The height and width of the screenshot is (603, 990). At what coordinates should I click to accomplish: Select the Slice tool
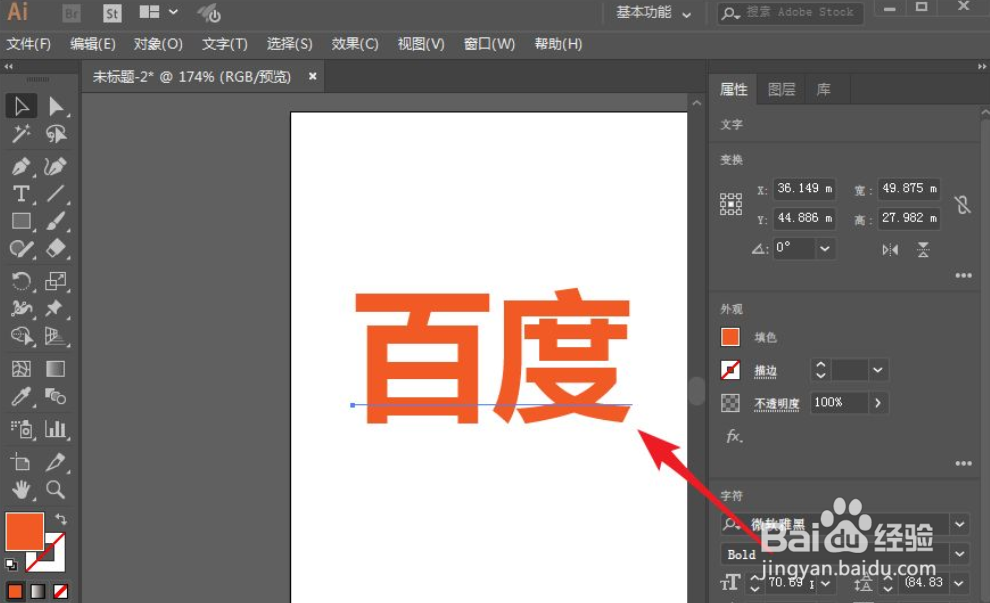pyautogui.click(x=56, y=462)
